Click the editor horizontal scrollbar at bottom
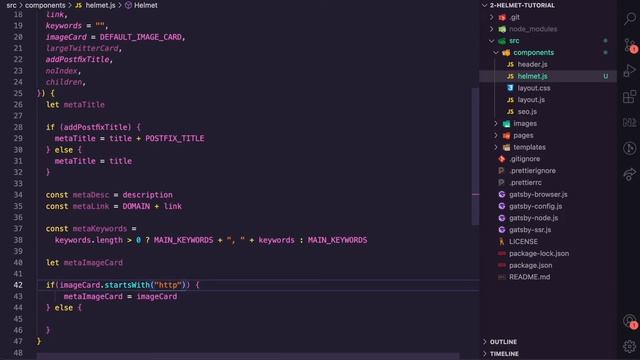 [248, 356]
